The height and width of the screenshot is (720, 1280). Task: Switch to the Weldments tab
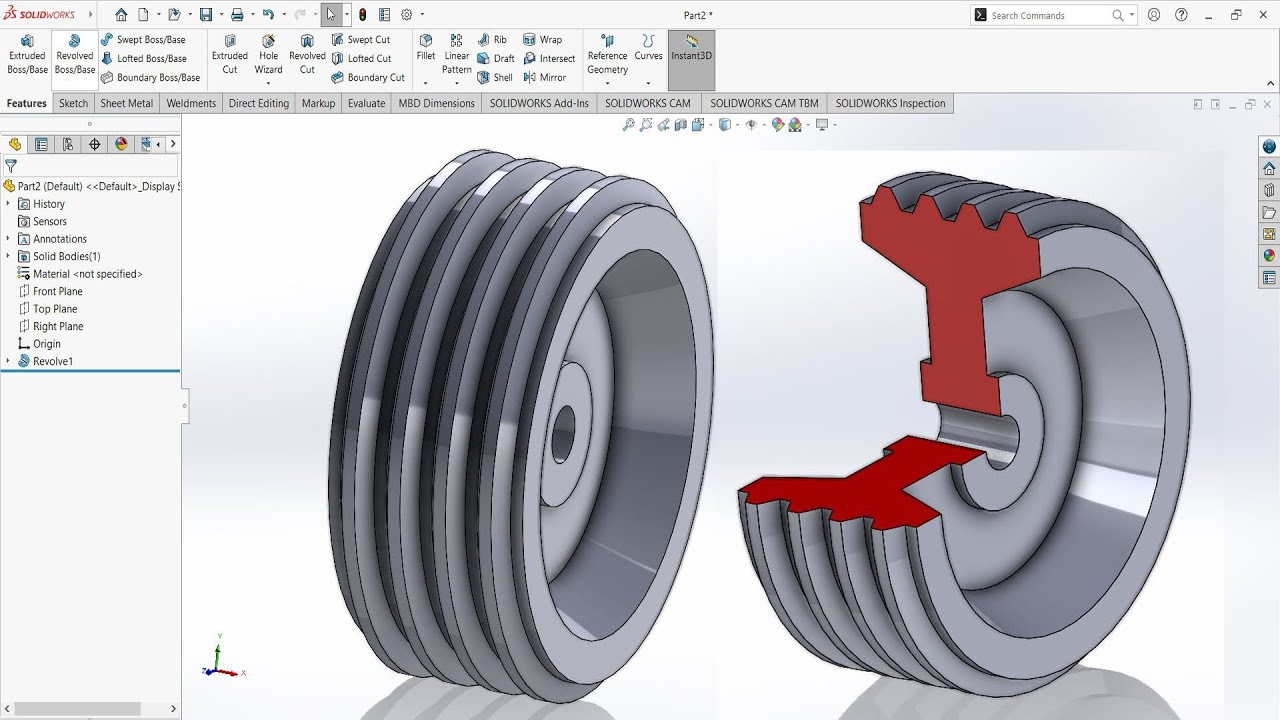(191, 103)
